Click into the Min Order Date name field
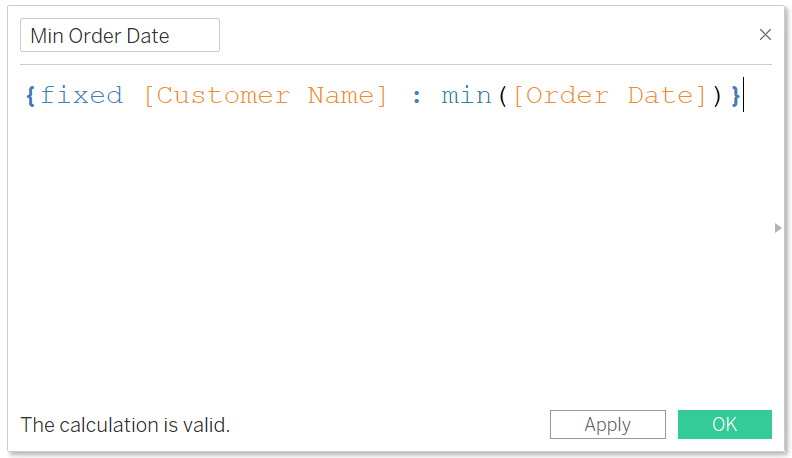Image resolution: width=792 pixels, height=458 pixels. [120, 35]
